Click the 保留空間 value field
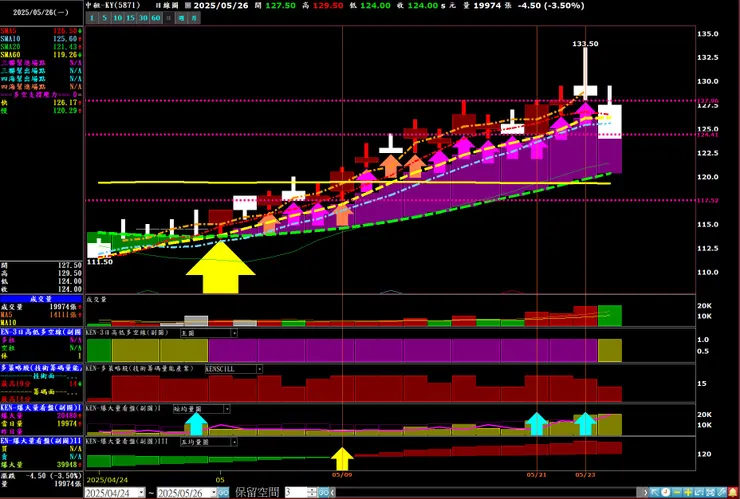 point(295,493)
